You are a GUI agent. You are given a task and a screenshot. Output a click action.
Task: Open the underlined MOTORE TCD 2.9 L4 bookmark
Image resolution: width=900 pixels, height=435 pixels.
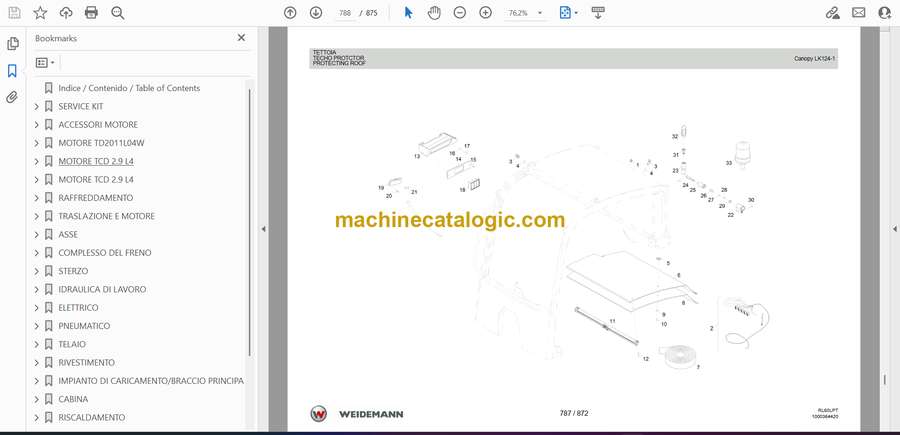coord(96,162)
